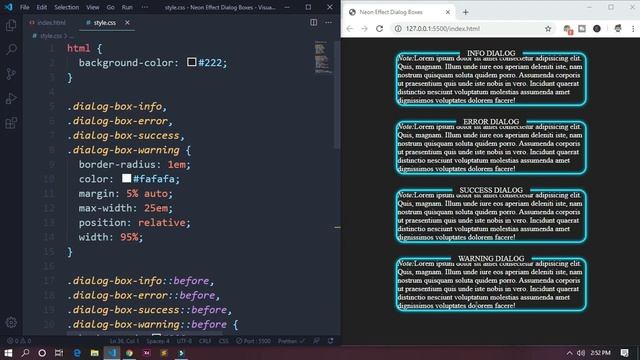Change the CRLF end of line sequence

[205, 341]
